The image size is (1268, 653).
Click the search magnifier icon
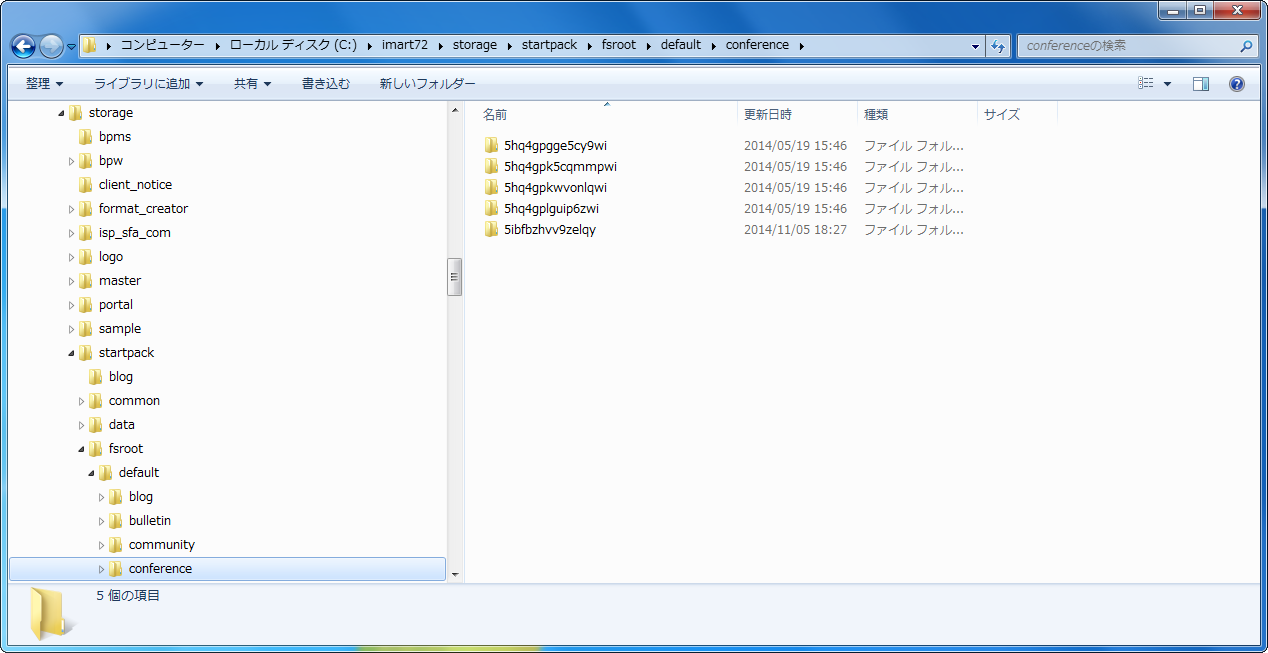[1246, 46]
